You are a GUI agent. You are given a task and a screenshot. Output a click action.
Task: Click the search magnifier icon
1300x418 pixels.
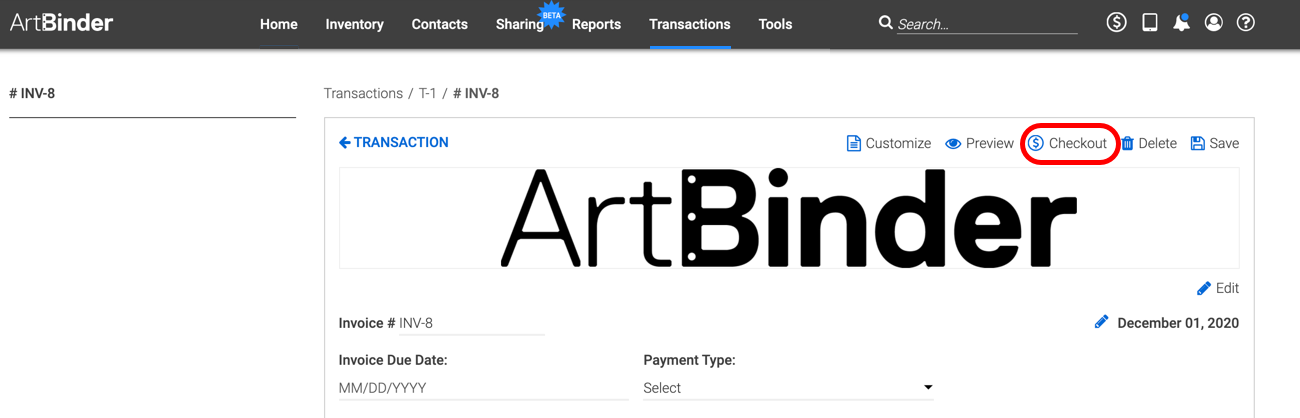coord(885,22)
